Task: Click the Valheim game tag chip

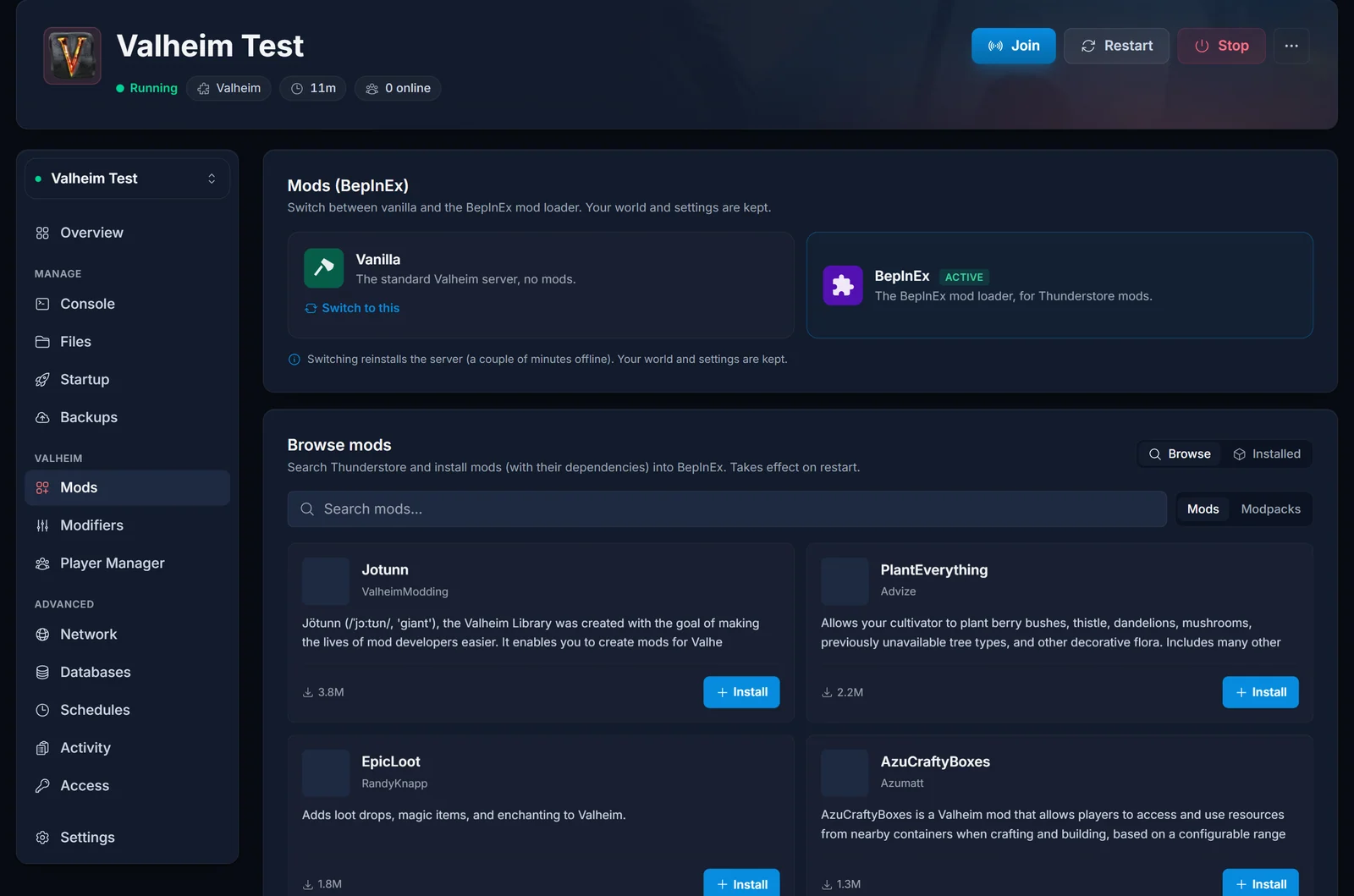Action: [228, 88]
